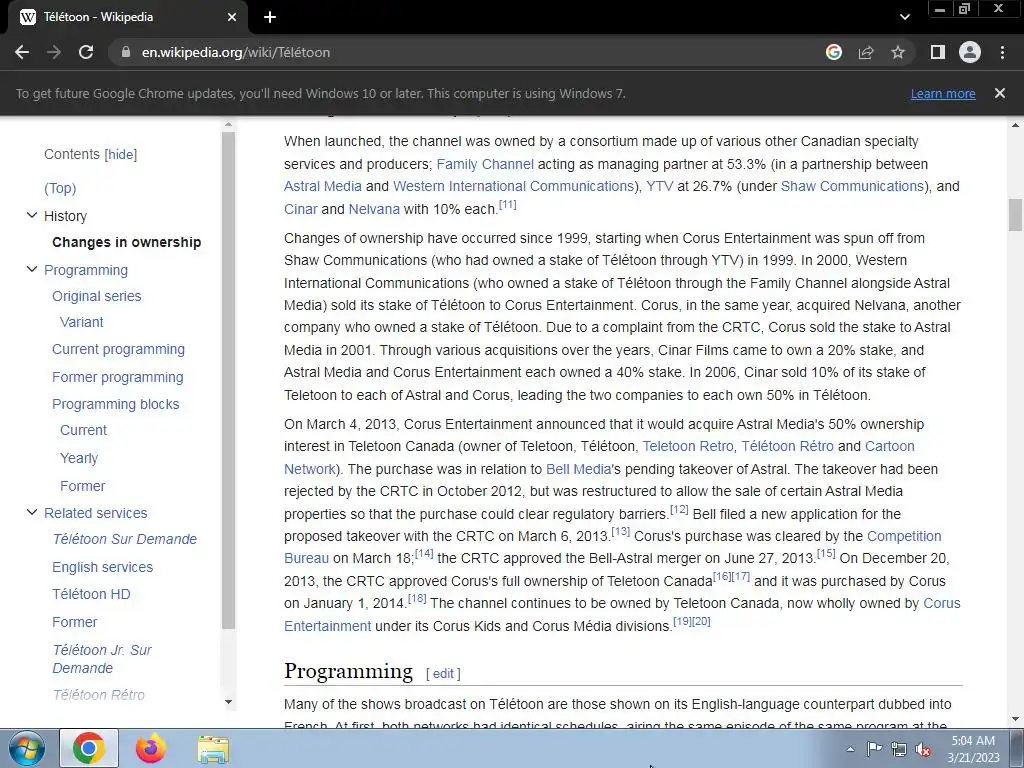This screenshot has height=768, width=1024.
Task: Open Windows Explorer from the taskbar
Action: tap(213, 750)
